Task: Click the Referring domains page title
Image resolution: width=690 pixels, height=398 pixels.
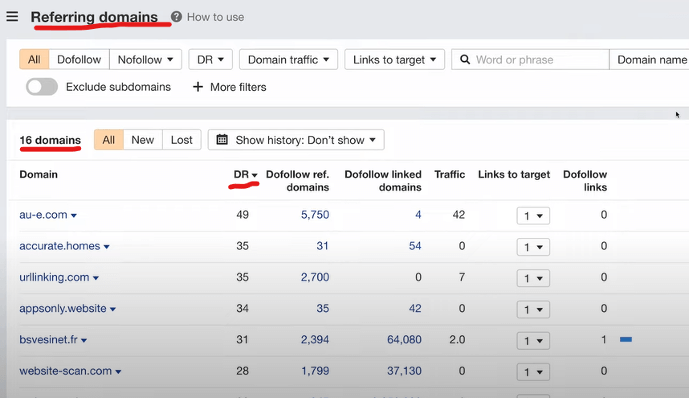Action: tap(94, 17)
